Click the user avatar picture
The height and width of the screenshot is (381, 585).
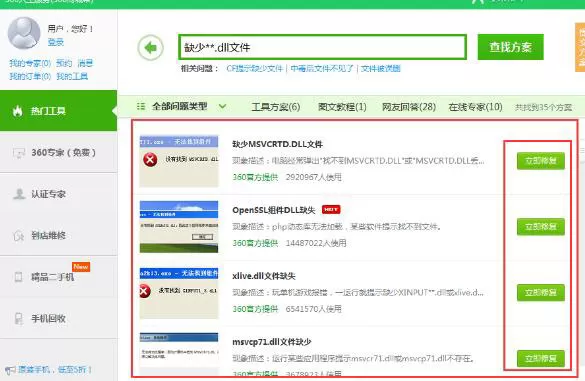(x=24, y=33)
